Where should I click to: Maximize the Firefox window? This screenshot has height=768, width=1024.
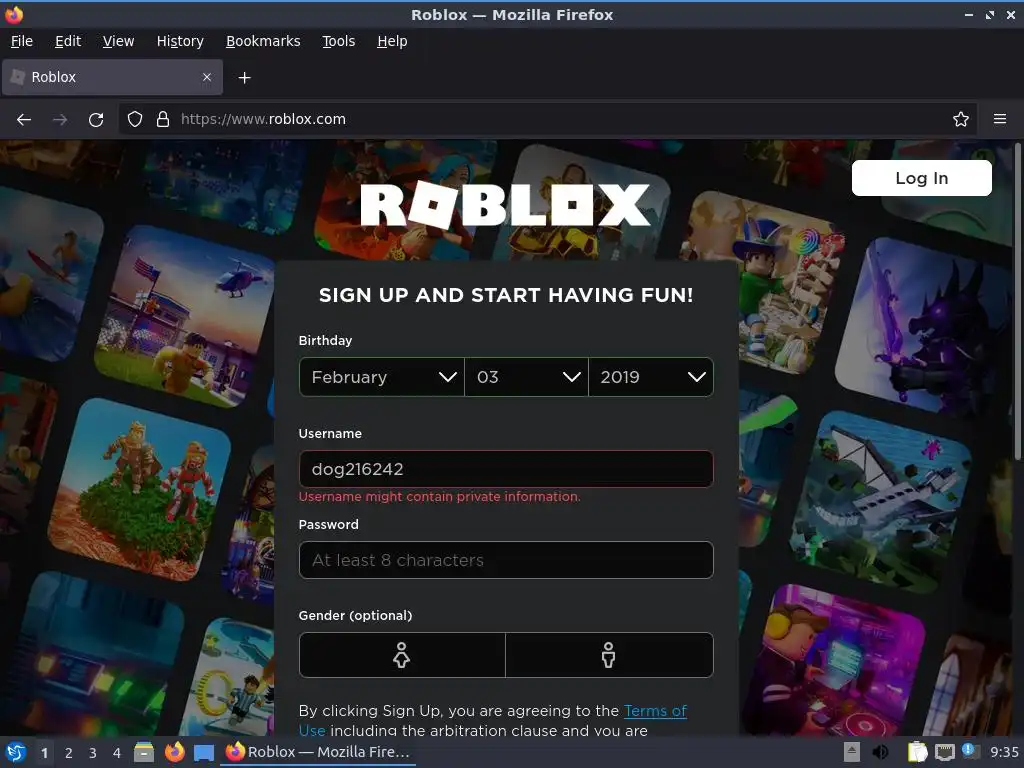pyautogui.click(x=990, y=14)
